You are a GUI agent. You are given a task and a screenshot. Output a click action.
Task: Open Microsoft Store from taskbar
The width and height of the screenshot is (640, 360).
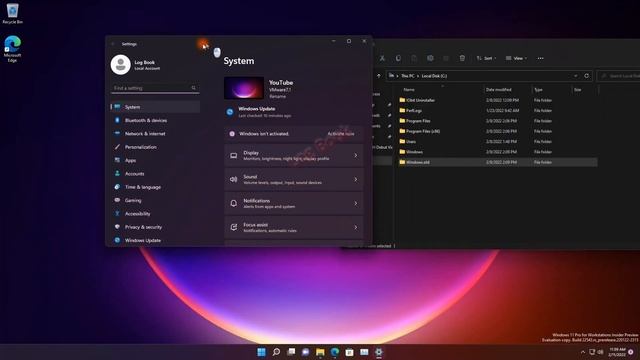(349, 352)
